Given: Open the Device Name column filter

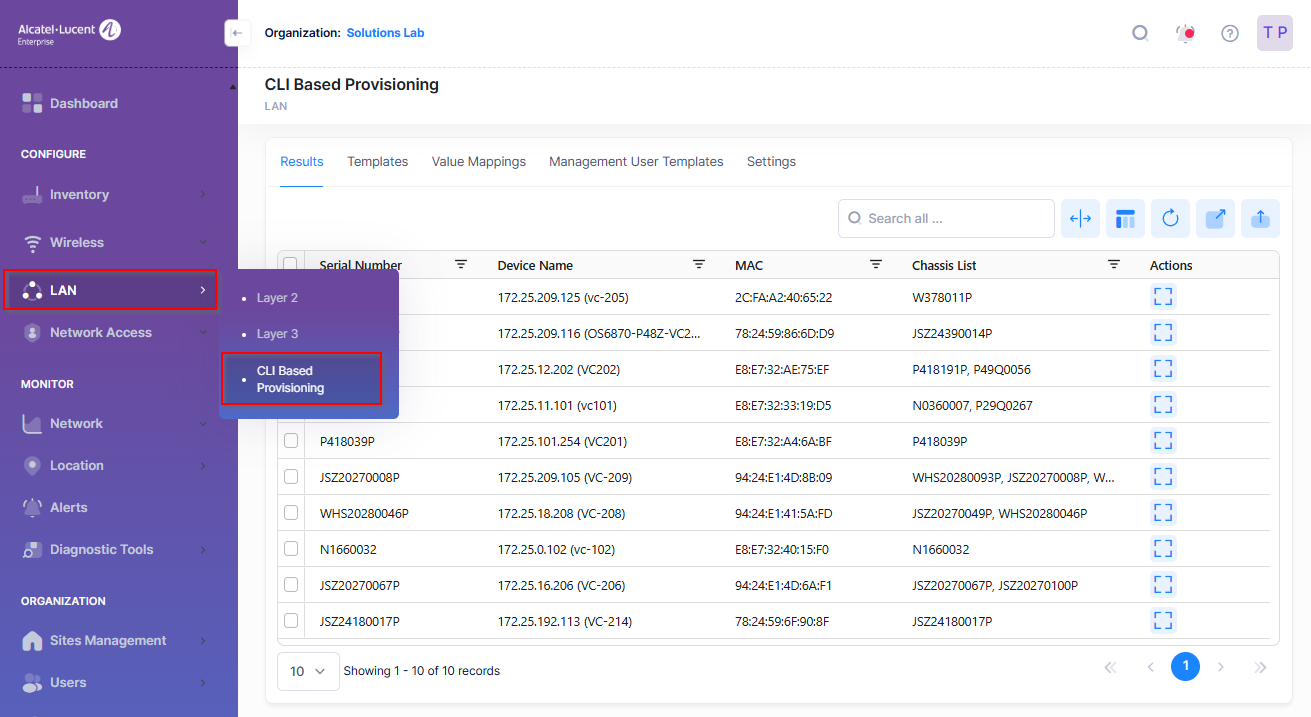Looking at the screenshot, I should [x=699, y=264].
